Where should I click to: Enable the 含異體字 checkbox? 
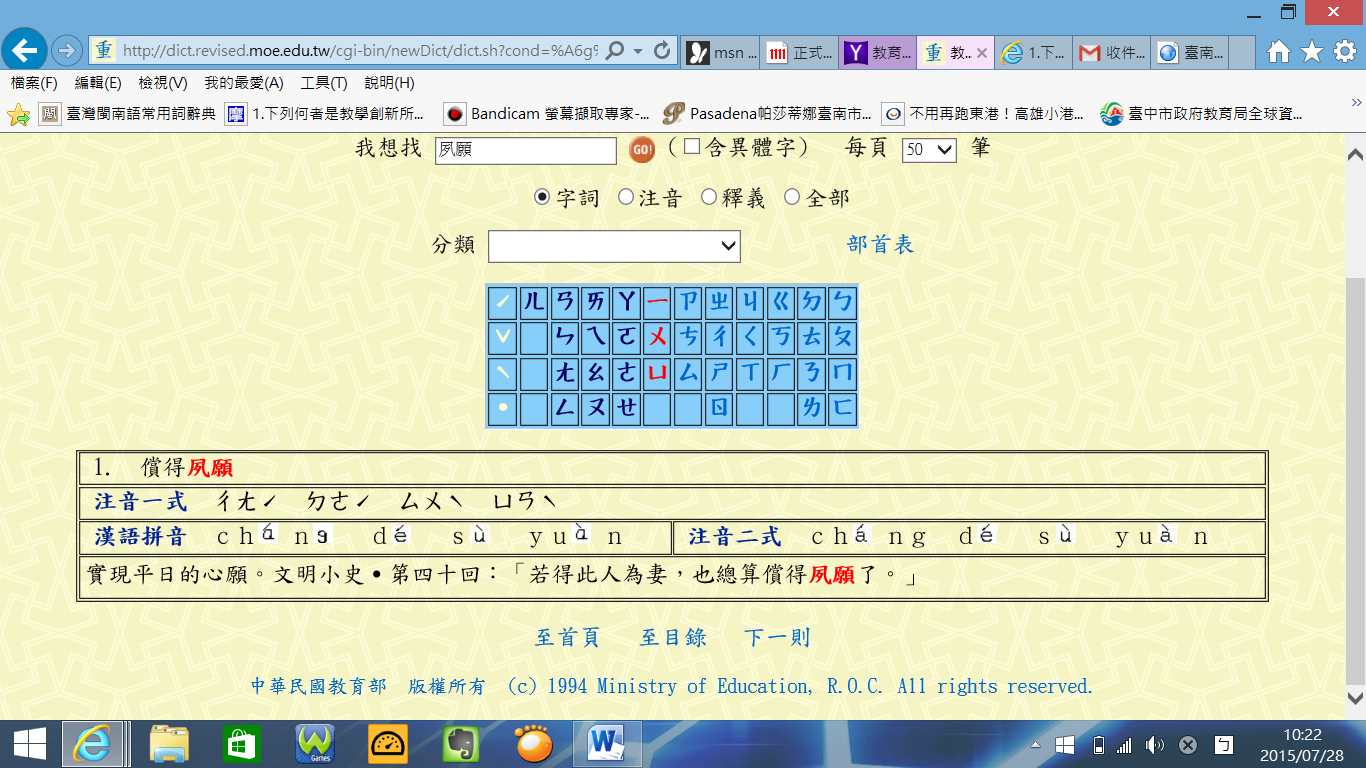[x=692, y=147]
